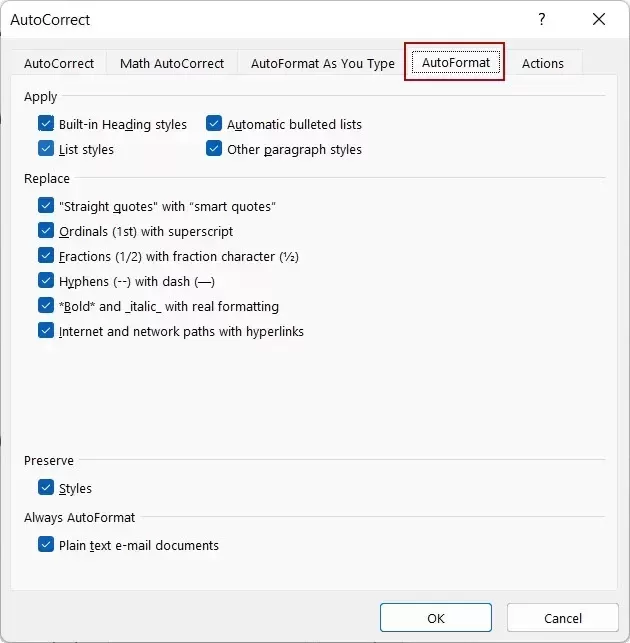
Task: Toggle Other paragraph styles checkbox
Action: [214, 149]
